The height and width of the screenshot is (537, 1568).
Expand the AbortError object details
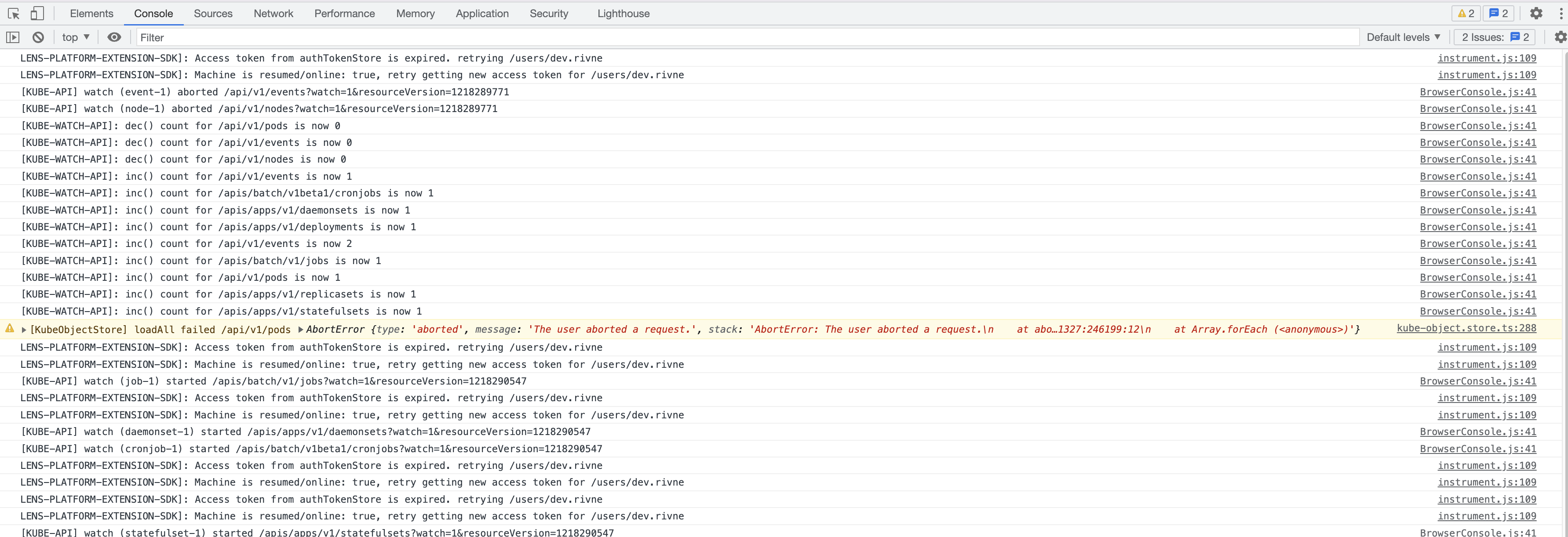(x=301, y=330)
